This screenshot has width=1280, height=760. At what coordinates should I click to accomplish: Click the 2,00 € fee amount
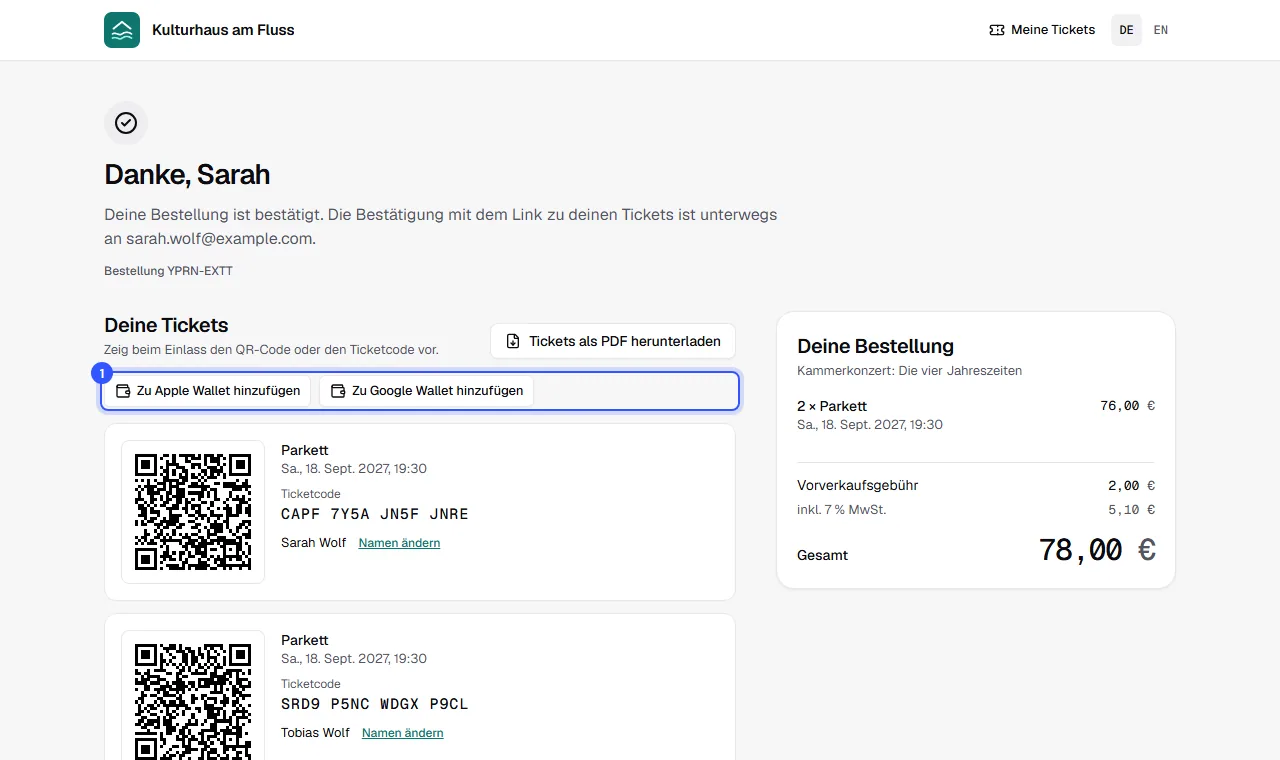(x=1132, y=485)
